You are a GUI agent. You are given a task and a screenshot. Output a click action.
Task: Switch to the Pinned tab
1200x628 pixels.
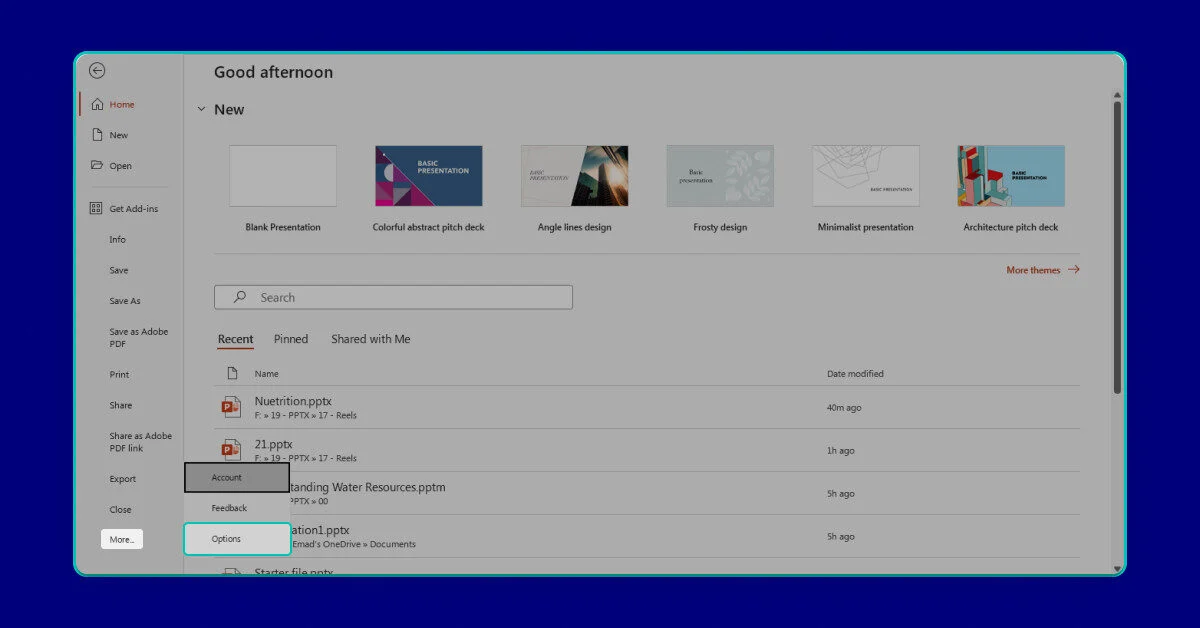tap(291, 339)
